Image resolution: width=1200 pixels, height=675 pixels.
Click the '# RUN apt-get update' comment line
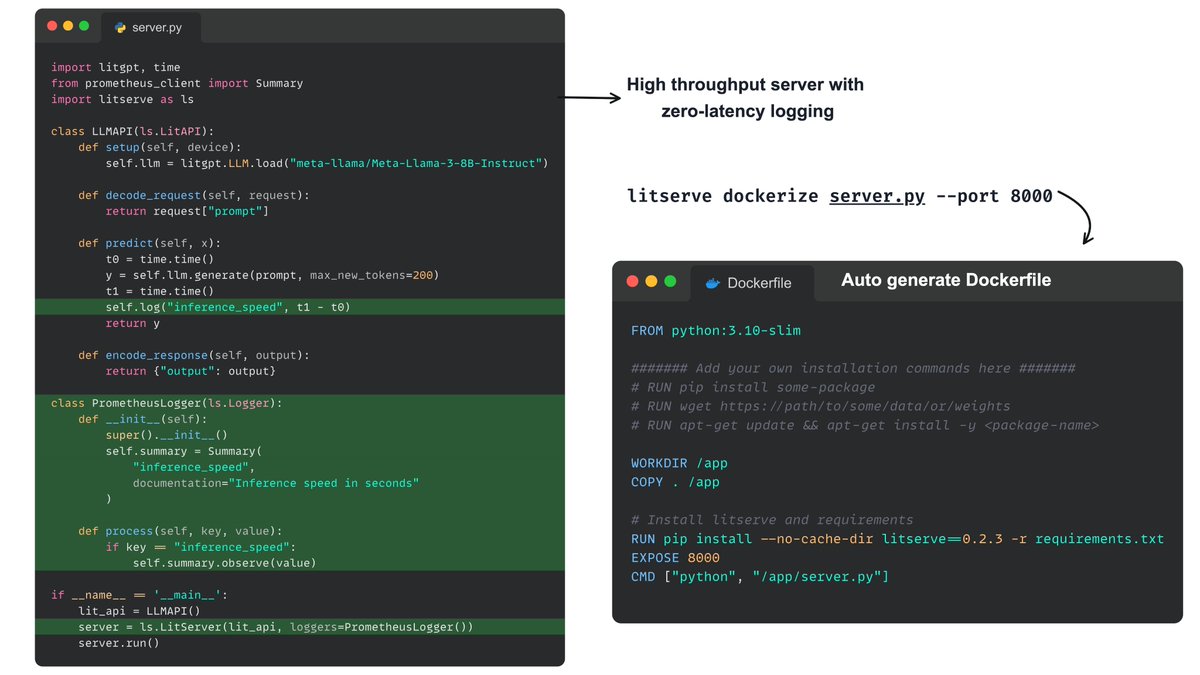(x=865, y=425)
